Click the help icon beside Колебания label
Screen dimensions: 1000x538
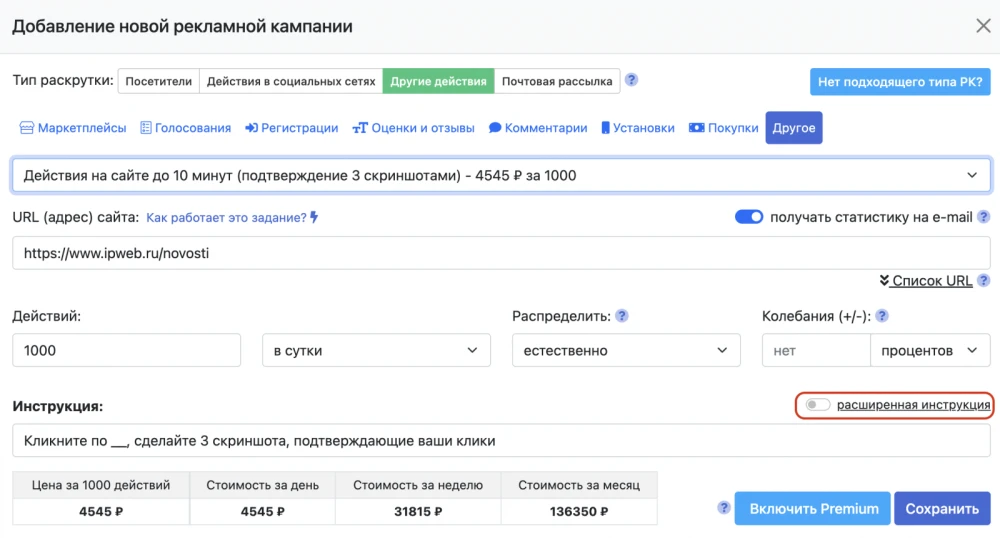[x=881, y=316]
